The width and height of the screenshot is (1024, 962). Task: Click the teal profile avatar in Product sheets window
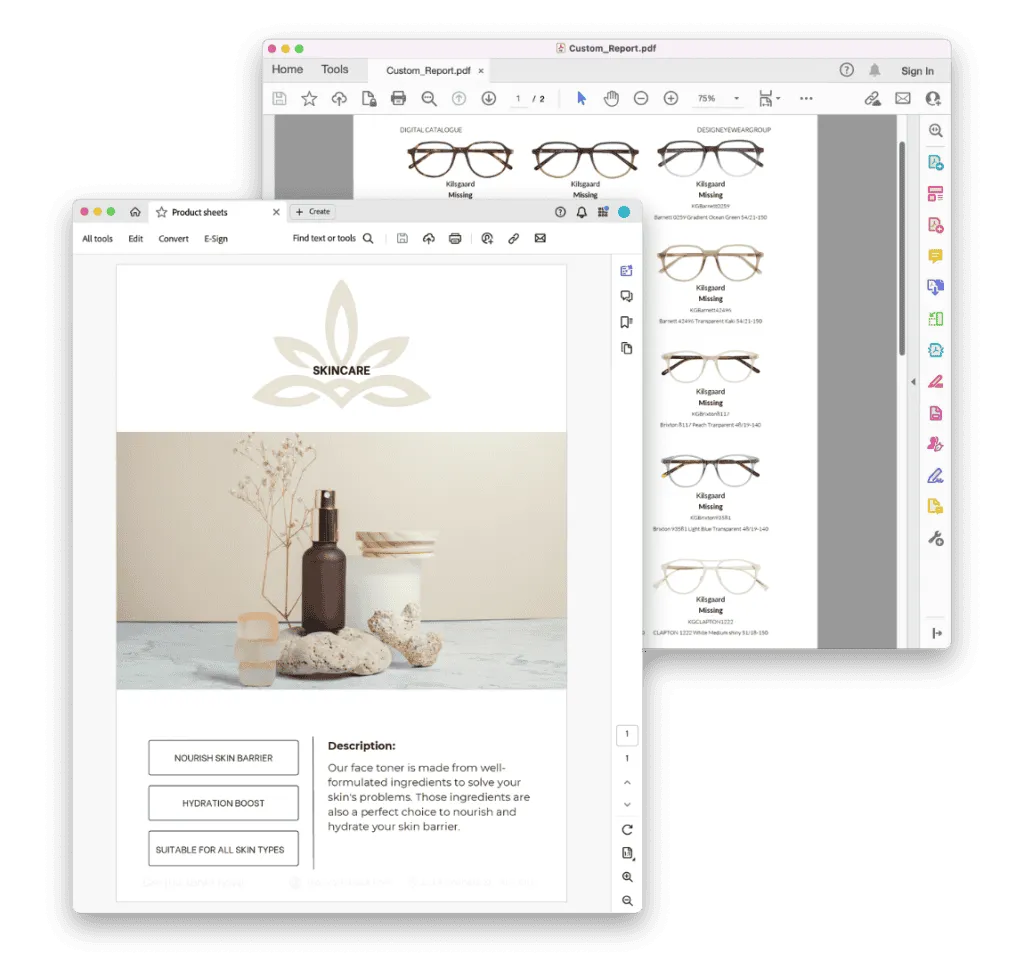(624, 212)
